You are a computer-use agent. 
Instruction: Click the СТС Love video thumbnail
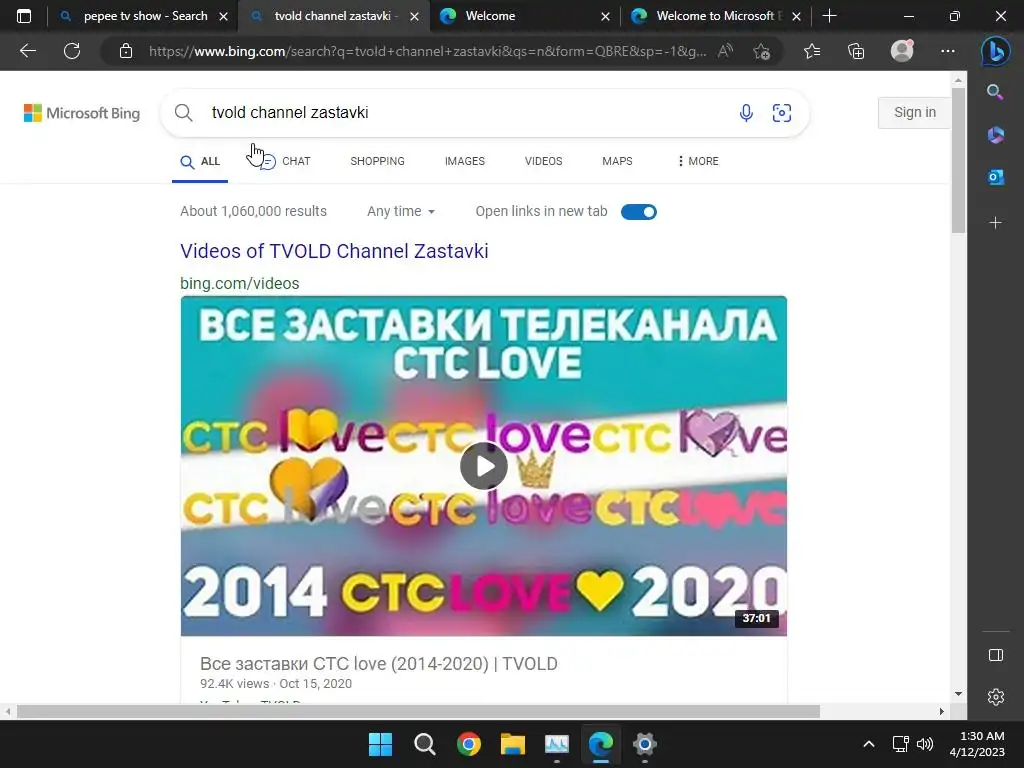pyautogui.click(x=484, y=466)
